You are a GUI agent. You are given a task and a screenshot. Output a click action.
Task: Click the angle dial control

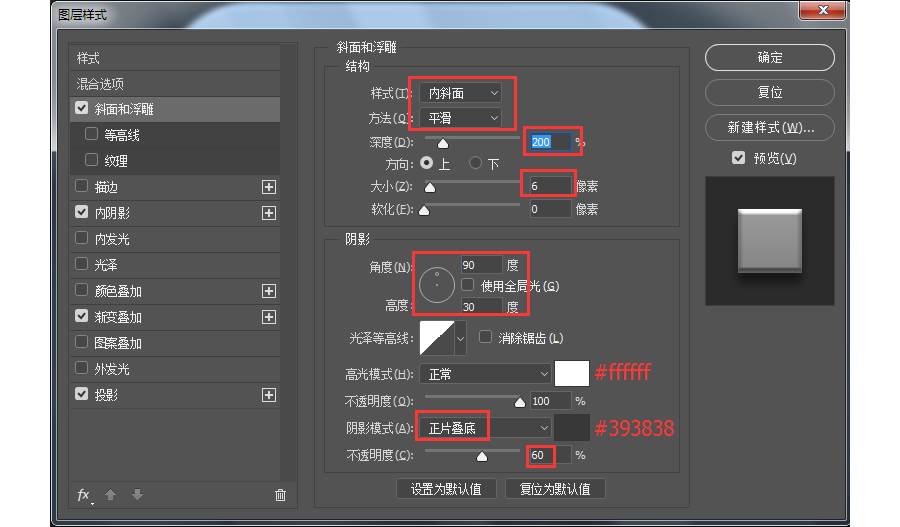(x=437, y=285)
